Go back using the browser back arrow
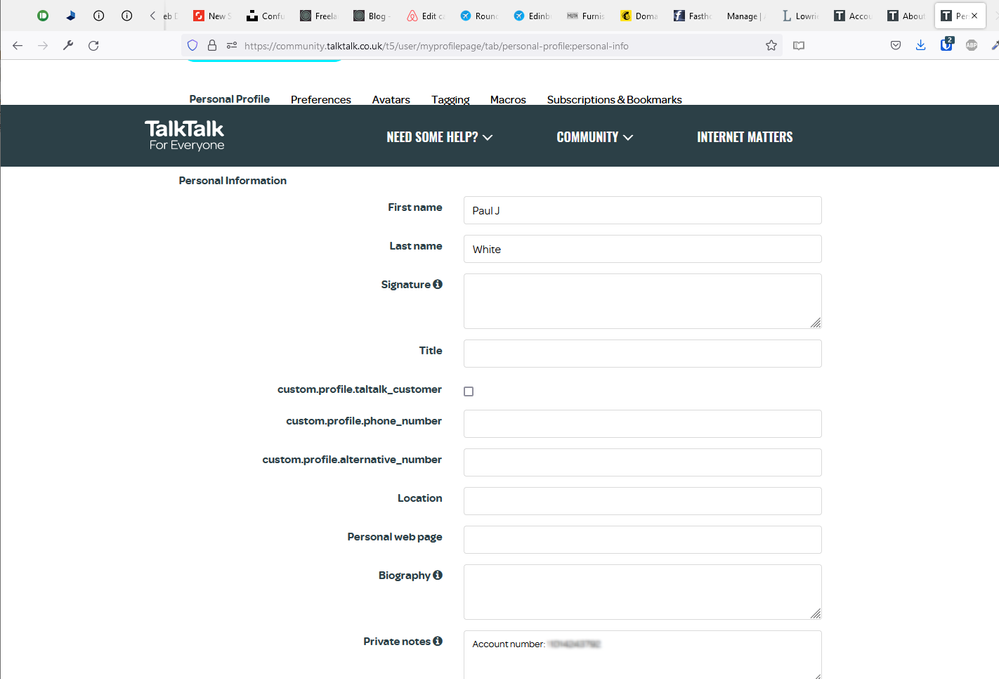Viewport: 999px width, 679px height. [x=17, y=46]
